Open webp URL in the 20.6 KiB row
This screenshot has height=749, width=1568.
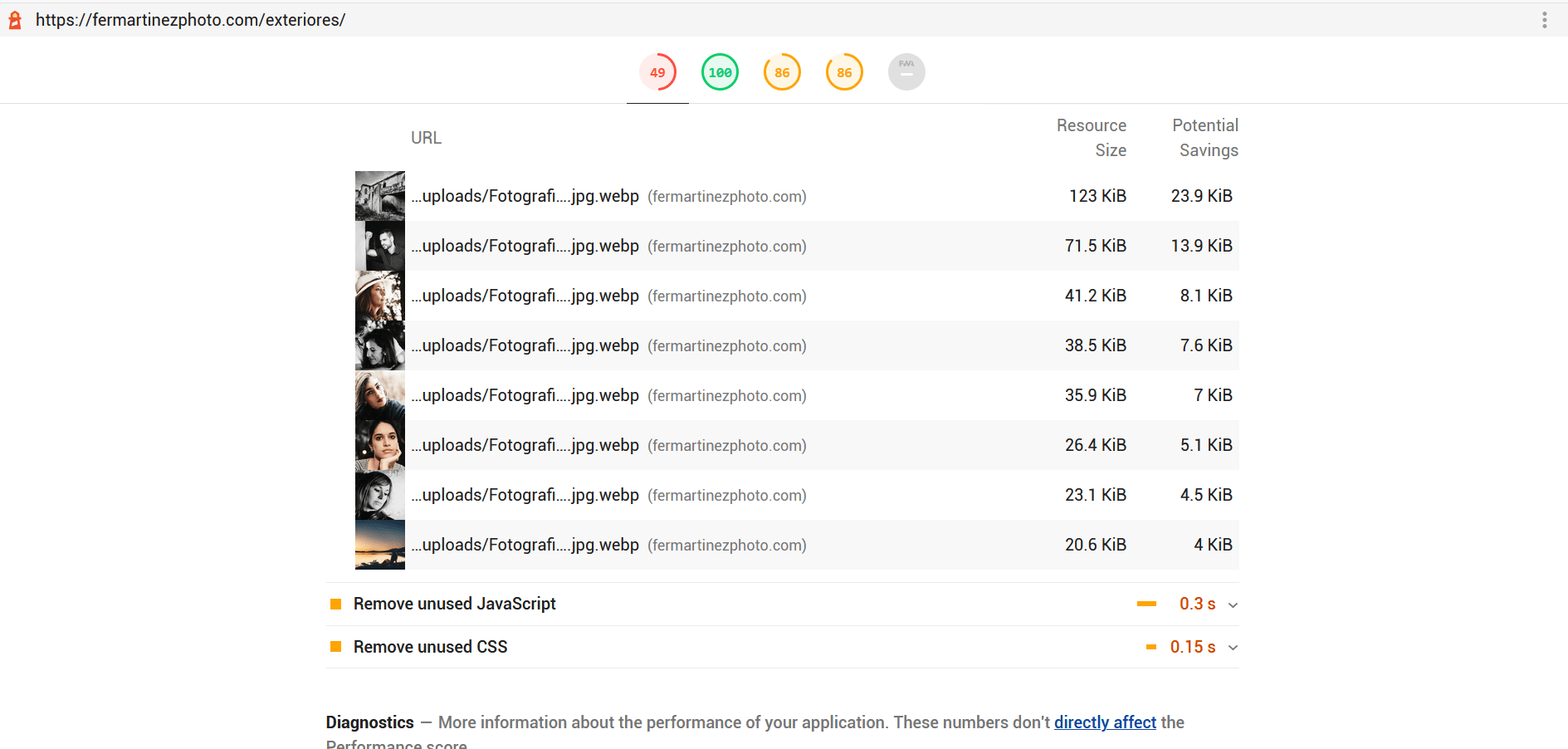[x=525, y=545]
